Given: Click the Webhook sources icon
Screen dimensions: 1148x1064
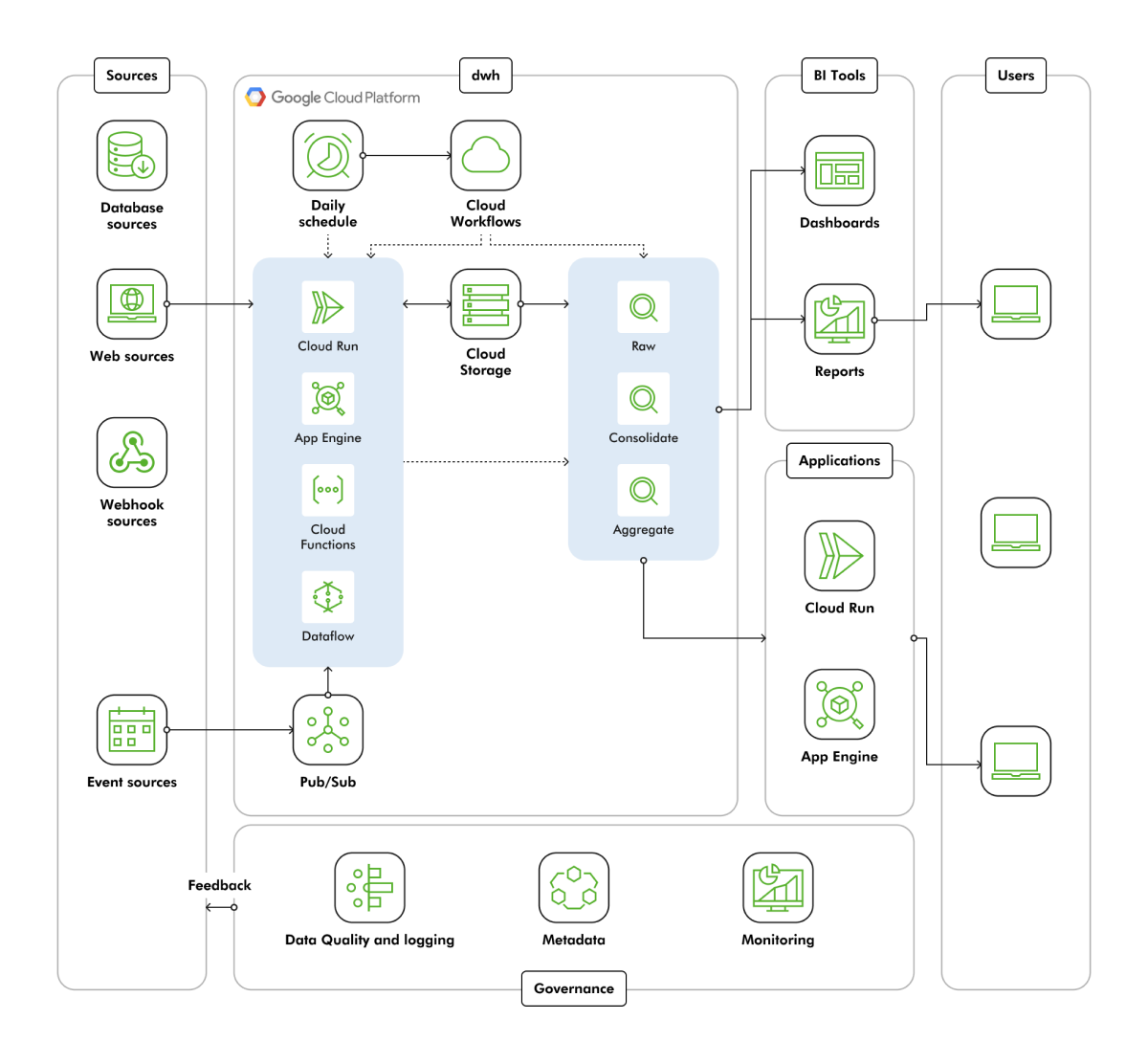Looking at the screenshot, I should pos(132,452).
